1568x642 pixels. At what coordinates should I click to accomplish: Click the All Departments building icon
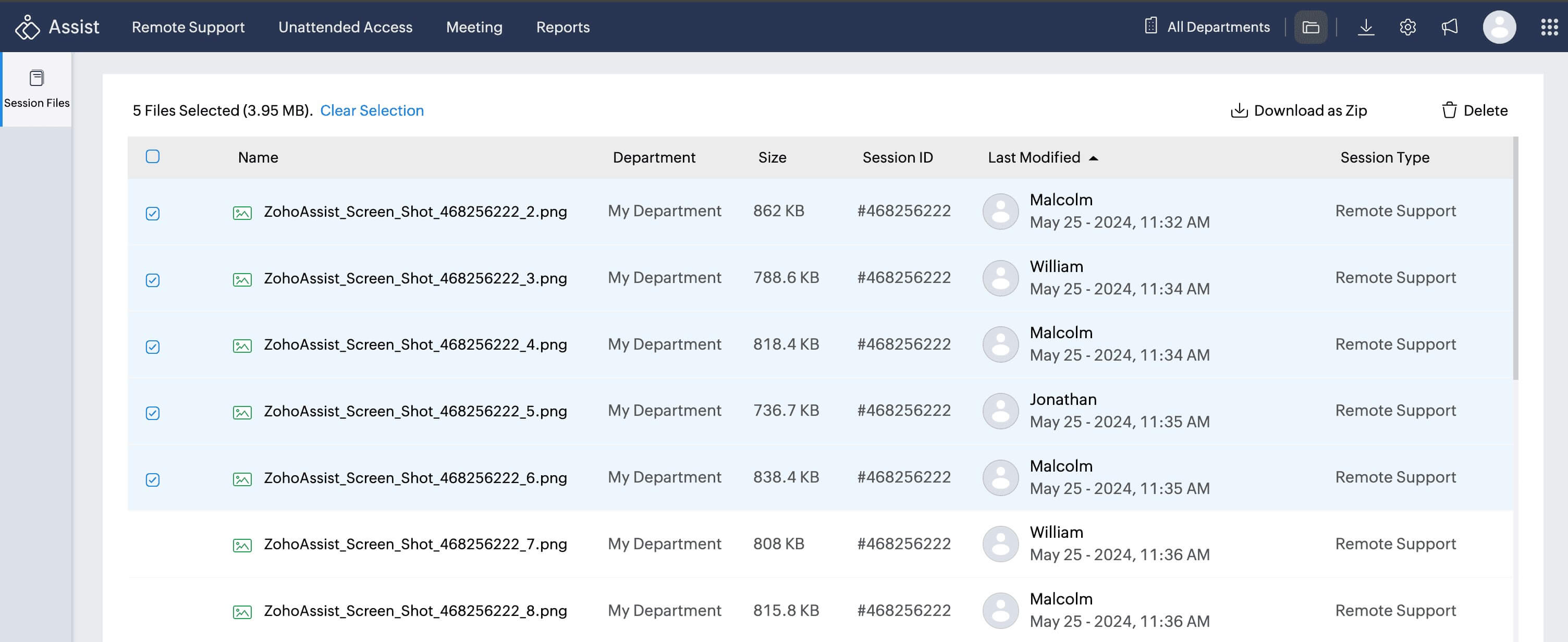1150,26
